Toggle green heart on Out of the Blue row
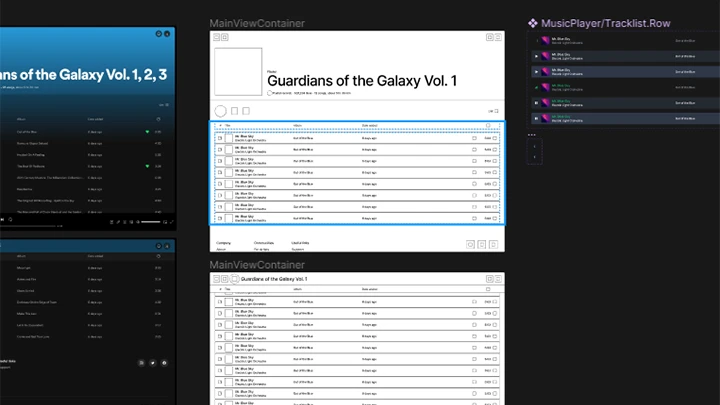This screenshot has height=405, width=720. pos(147,132)
